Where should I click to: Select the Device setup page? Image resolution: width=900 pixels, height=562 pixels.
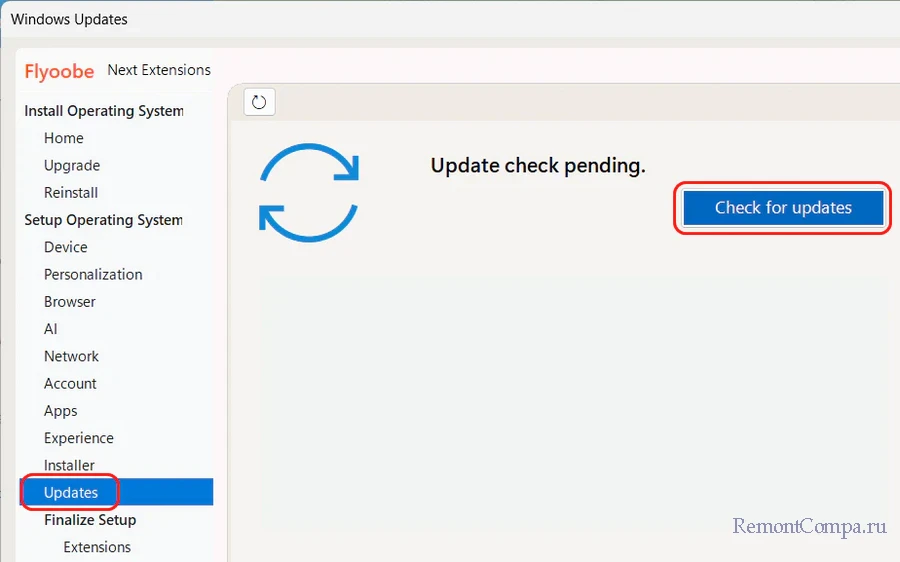tap(66, 247)
